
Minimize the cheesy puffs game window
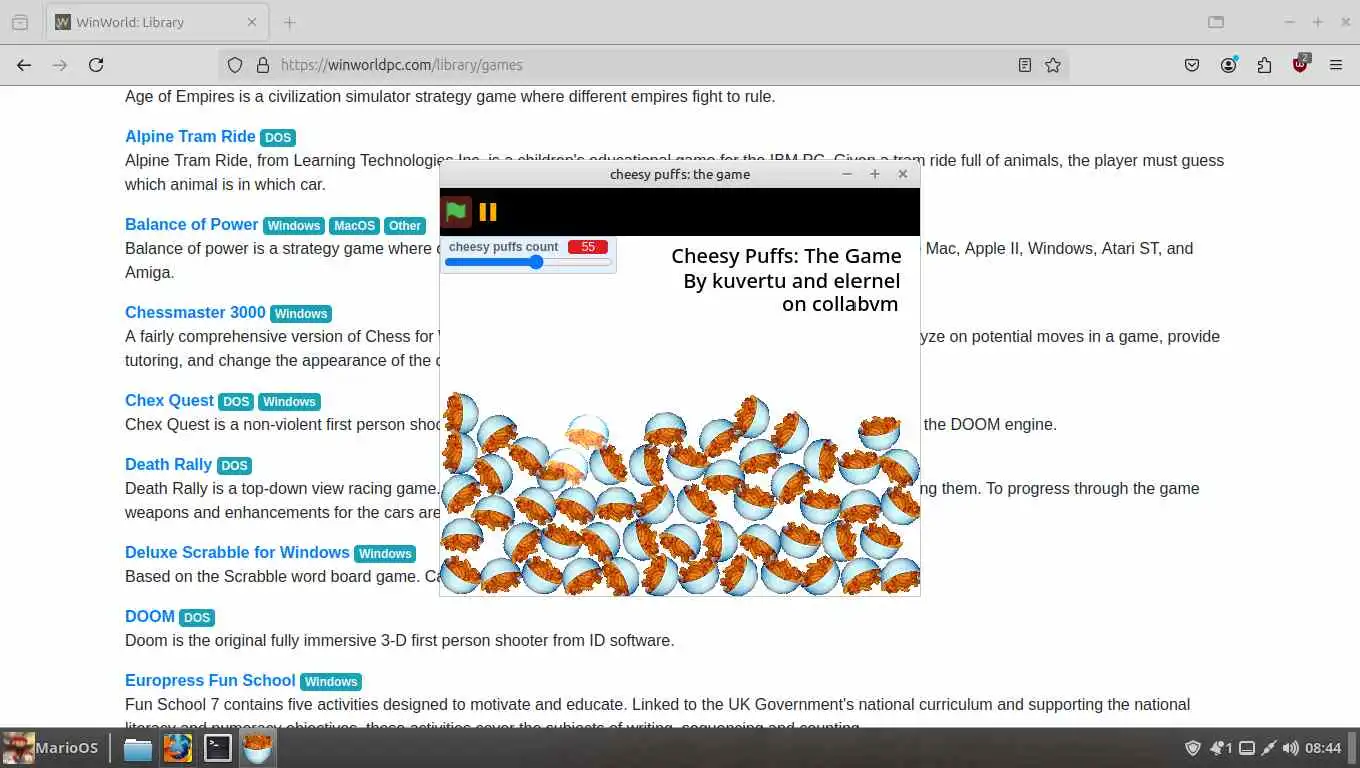click(847, 174)
